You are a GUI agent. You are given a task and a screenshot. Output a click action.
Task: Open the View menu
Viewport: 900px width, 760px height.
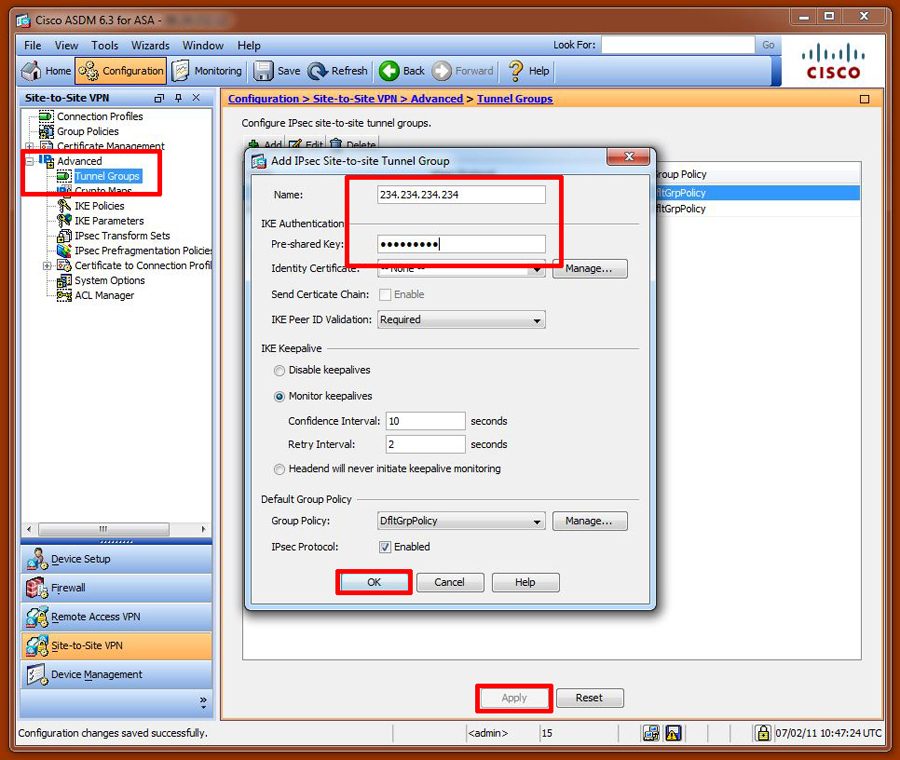[67, 45]
